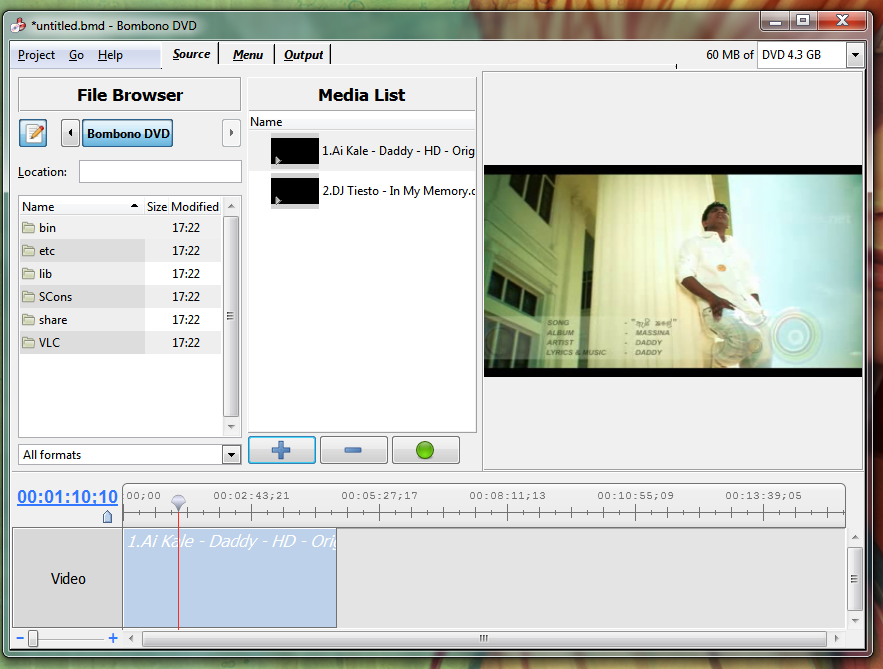The width and height of the screenshot is (883, 669).
Task: Click the right arrow in the path bar
Action: point(231,133)
